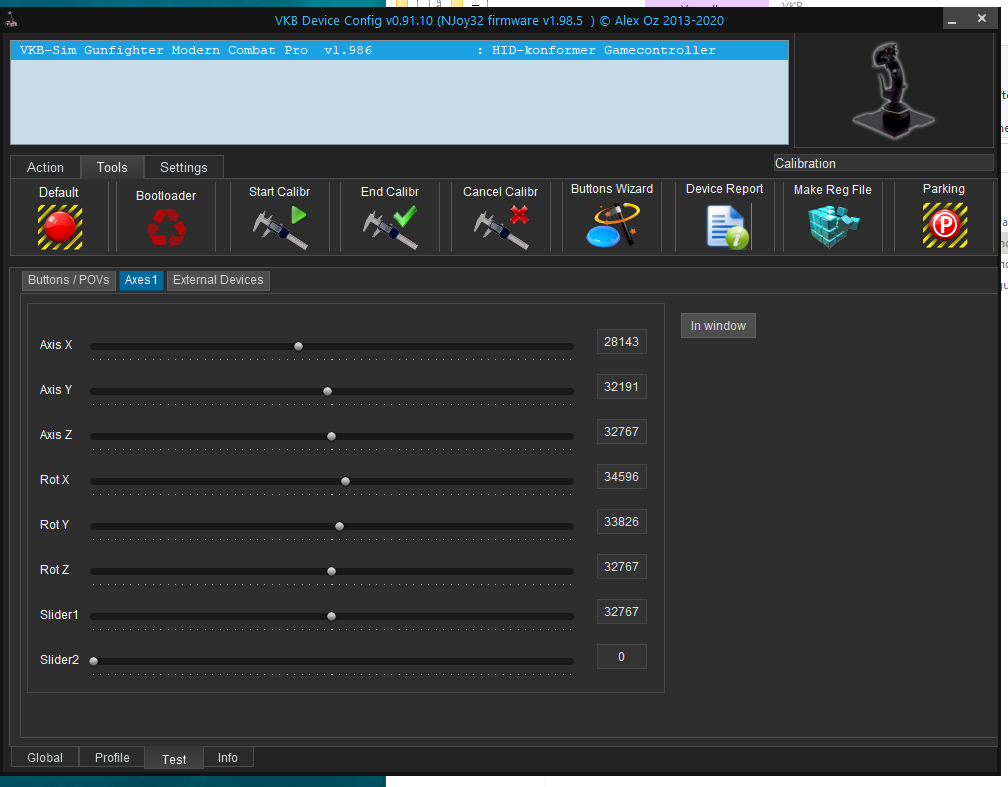Click the window title text

click(499, 21)
